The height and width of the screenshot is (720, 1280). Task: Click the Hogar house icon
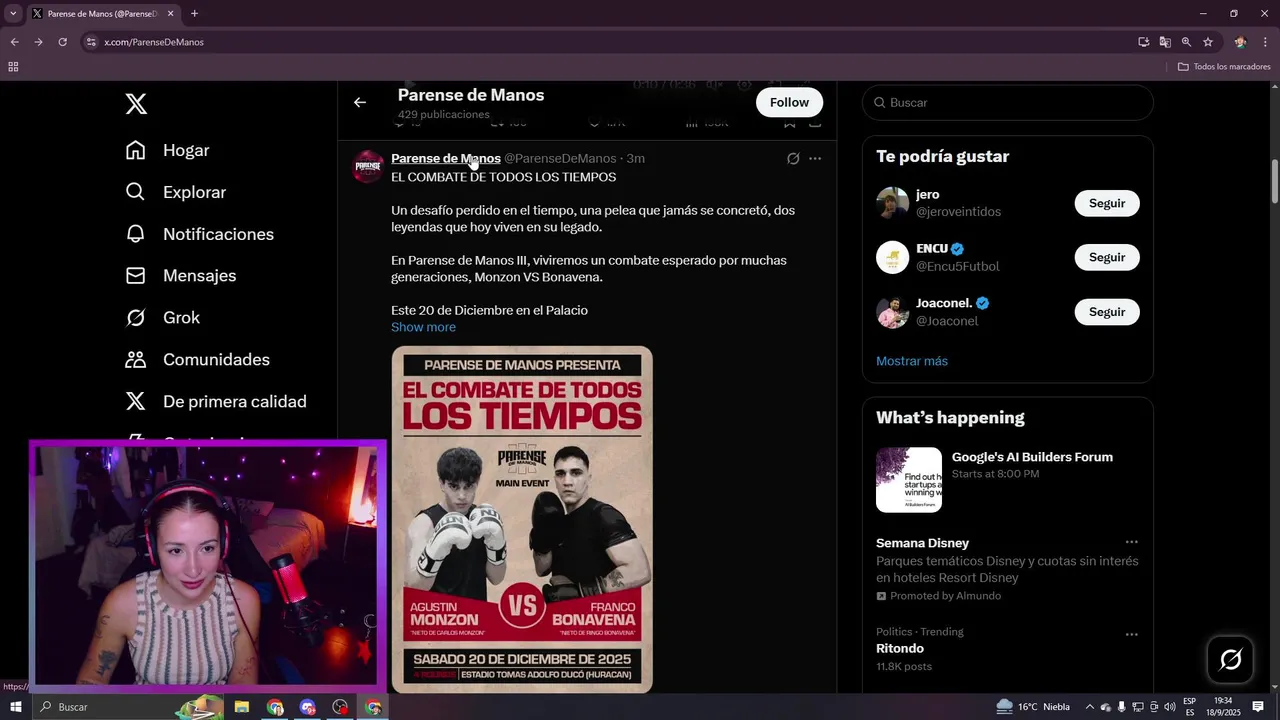pos(136,150)
